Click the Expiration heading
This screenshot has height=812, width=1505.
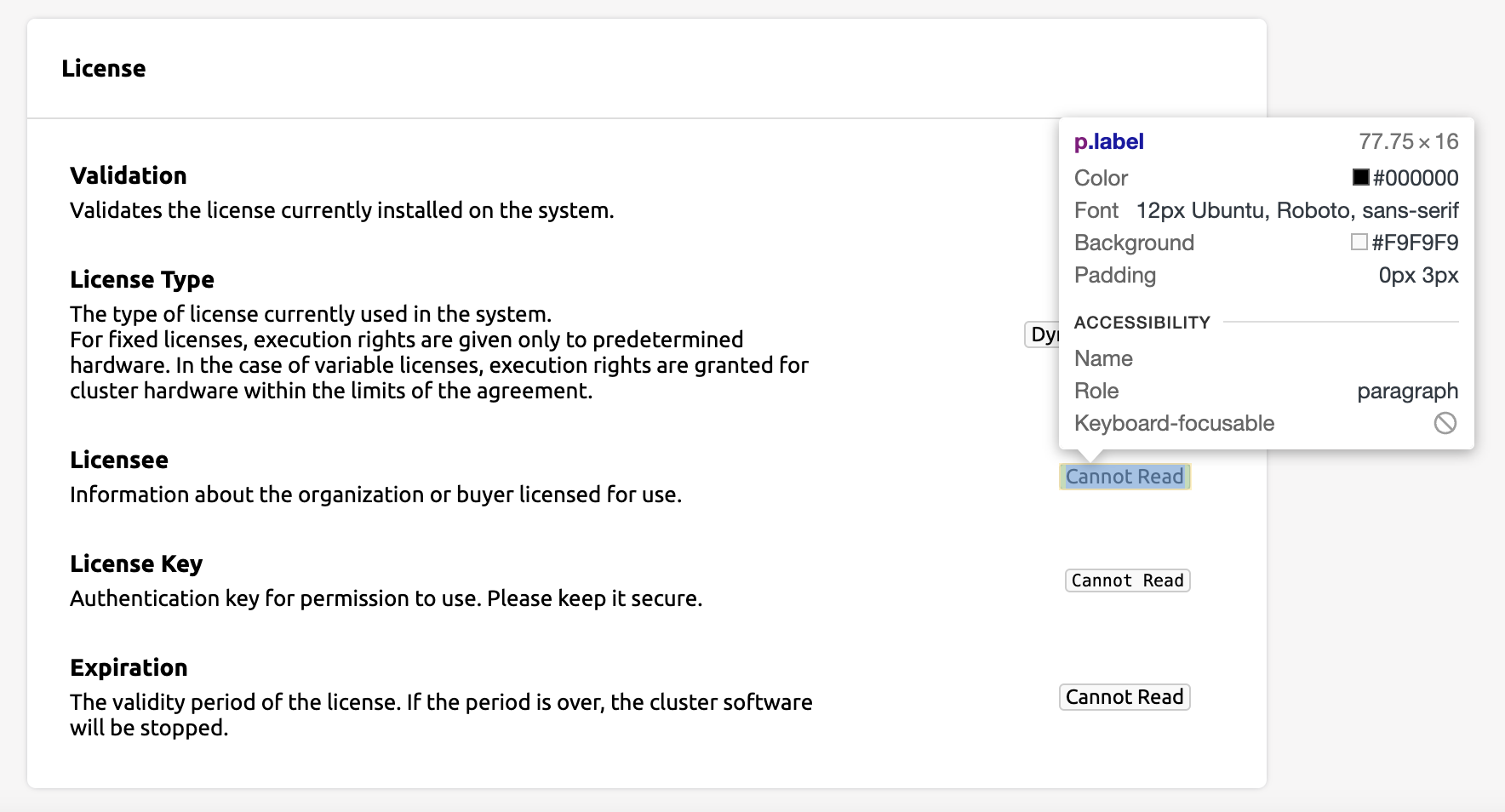[129, 667]
